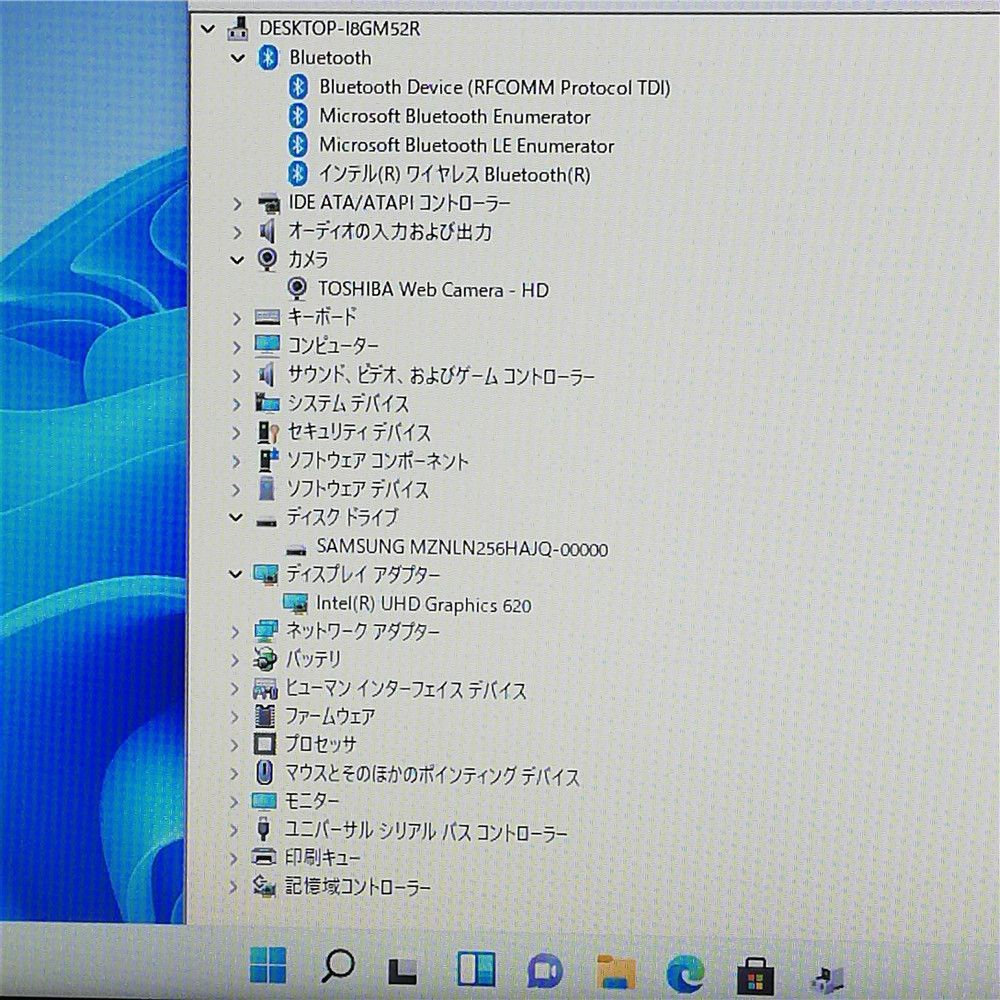Launch Microsoft Edge from the taskbar
Image resolution: width=1000 pixels, height=1000 pixels.
point(686,973)
